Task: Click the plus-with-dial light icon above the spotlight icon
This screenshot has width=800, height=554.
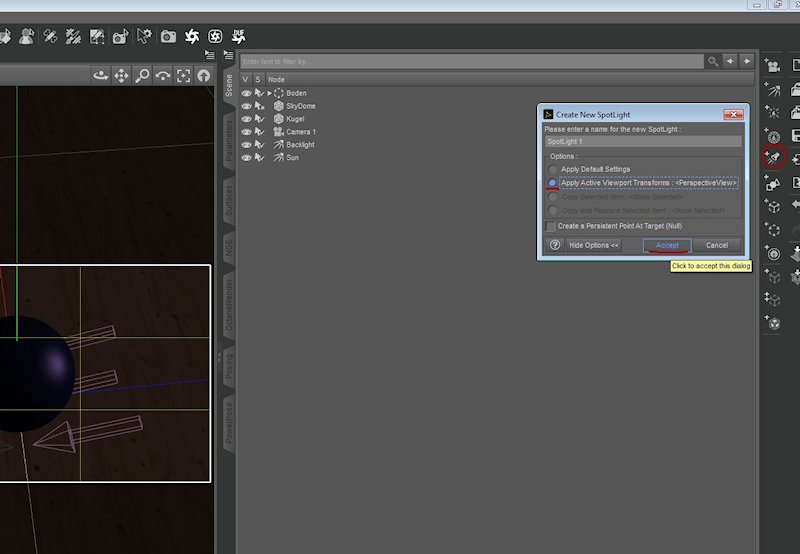Action: tap(772, 135)
